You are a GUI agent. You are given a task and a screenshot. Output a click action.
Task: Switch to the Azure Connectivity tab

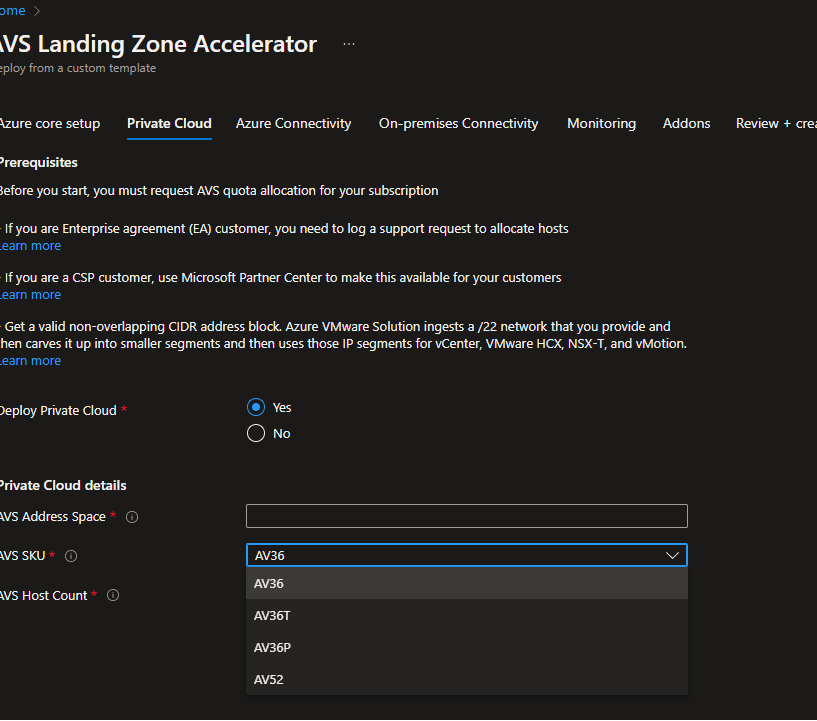click(x=293, y=123)
